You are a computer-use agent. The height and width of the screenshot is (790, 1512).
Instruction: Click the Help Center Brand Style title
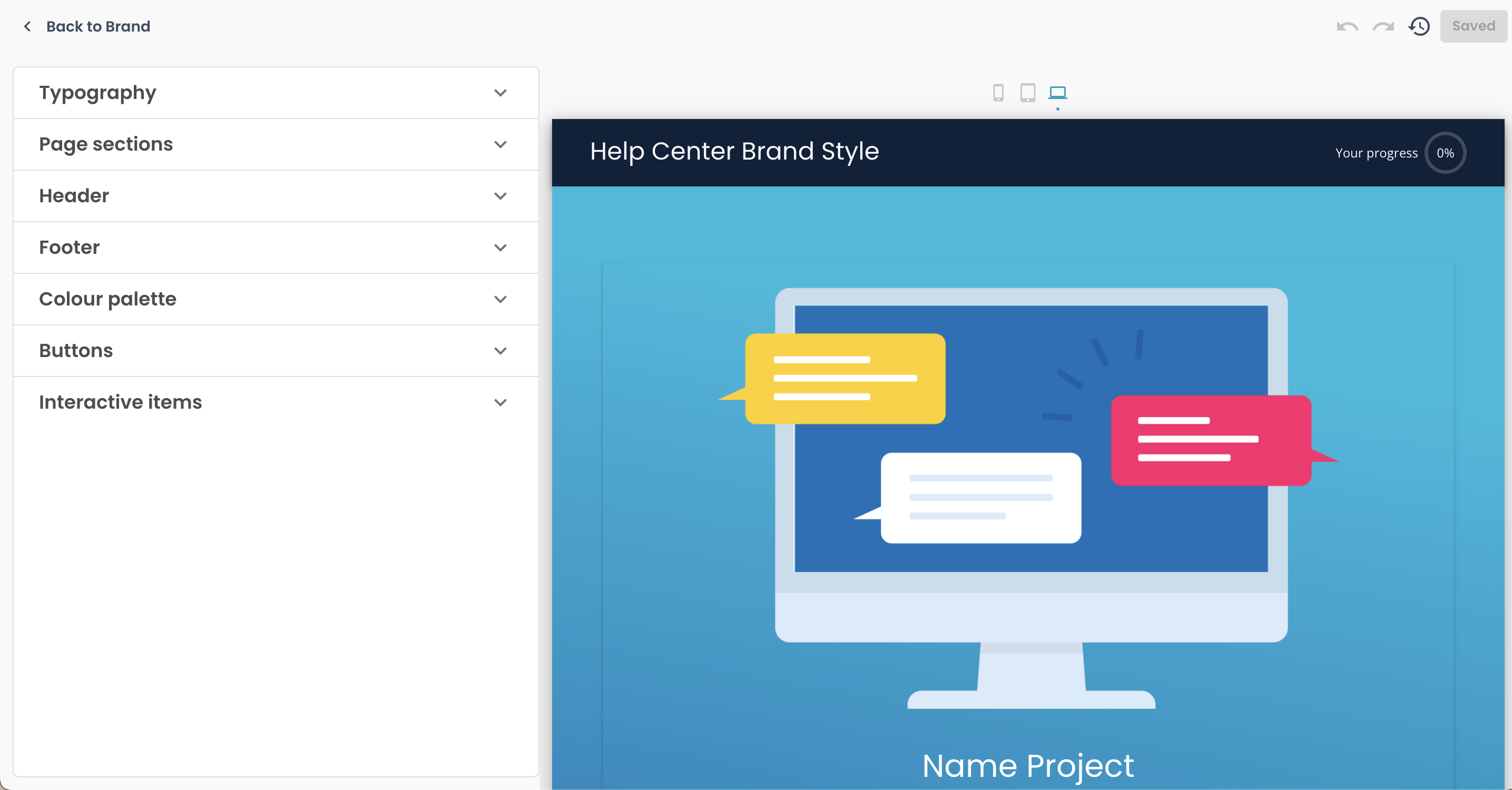tap(734, 152)
